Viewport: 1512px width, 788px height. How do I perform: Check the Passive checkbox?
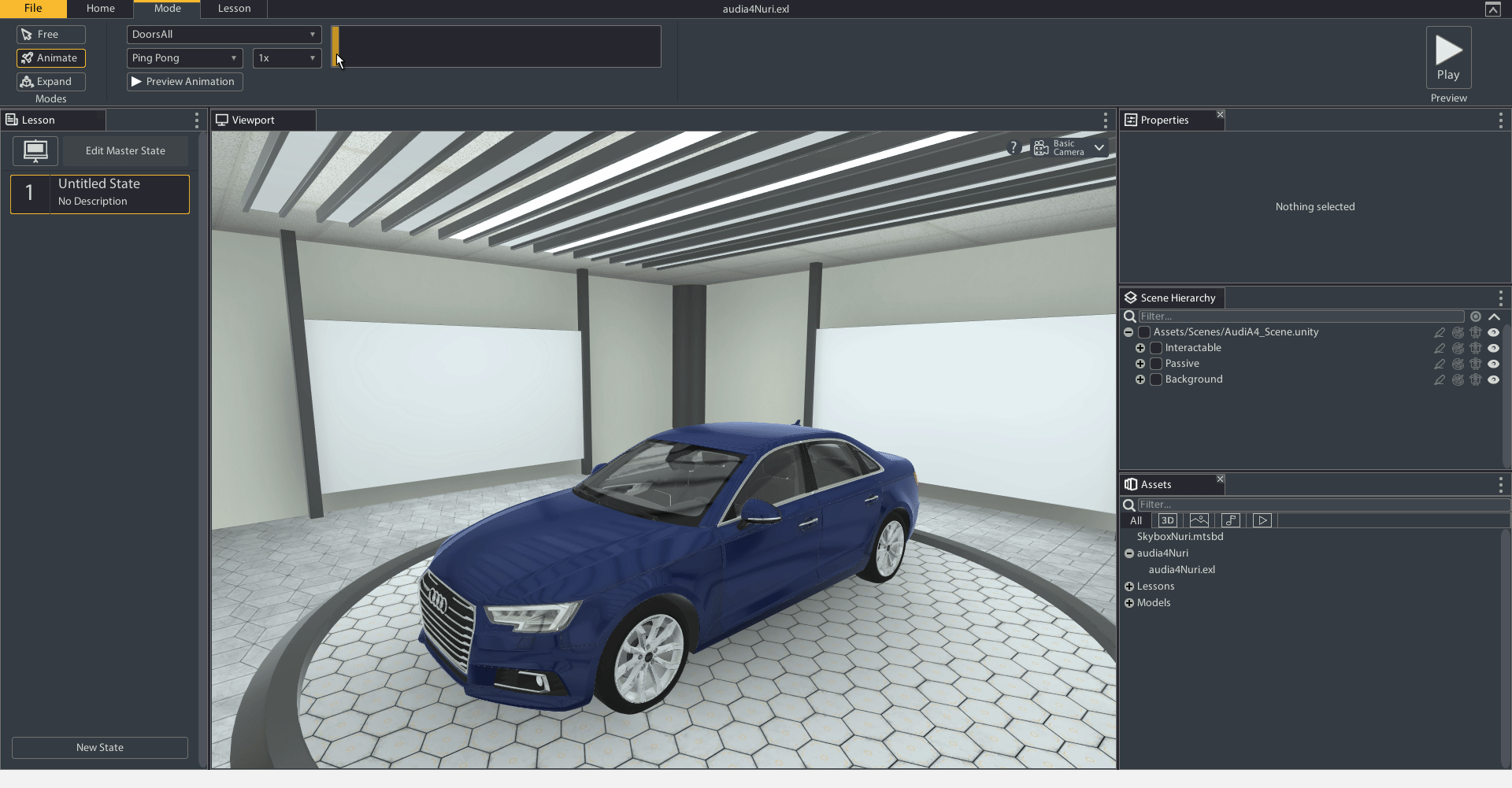click(1156, 364)
